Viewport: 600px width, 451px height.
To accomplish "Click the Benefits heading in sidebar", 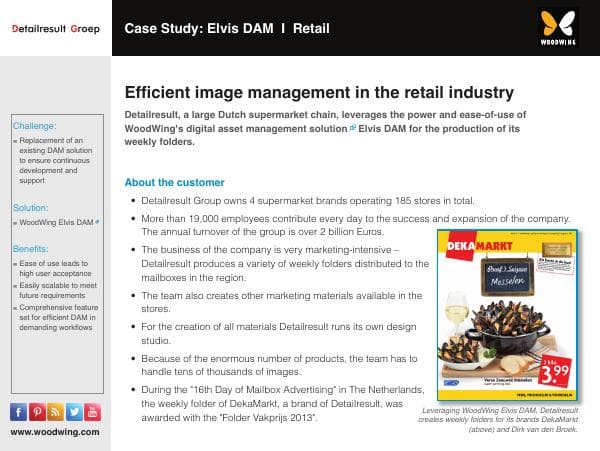I will (x=31, y=247).
